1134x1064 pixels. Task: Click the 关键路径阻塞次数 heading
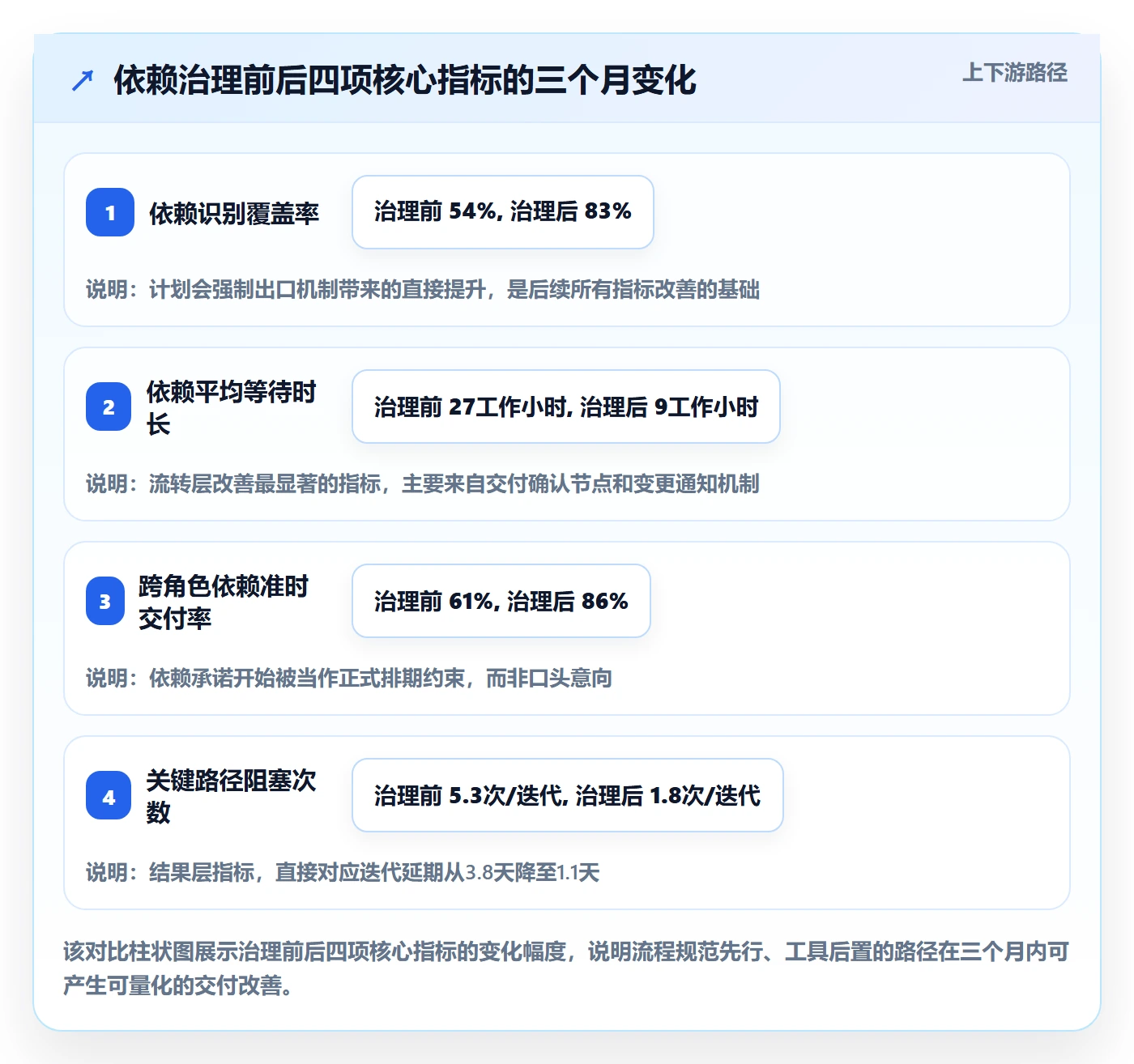coord(232,796)
